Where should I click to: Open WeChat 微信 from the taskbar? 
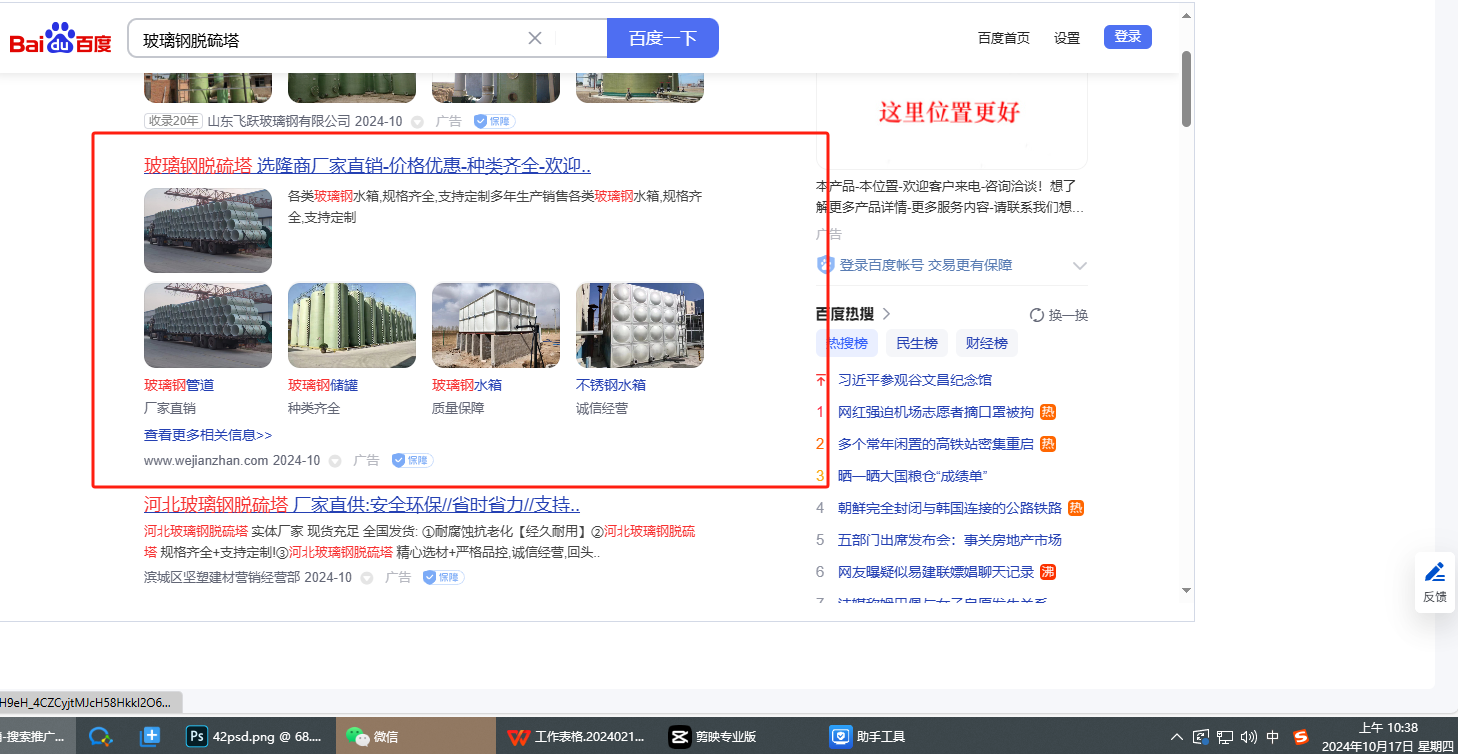point(372,737)
